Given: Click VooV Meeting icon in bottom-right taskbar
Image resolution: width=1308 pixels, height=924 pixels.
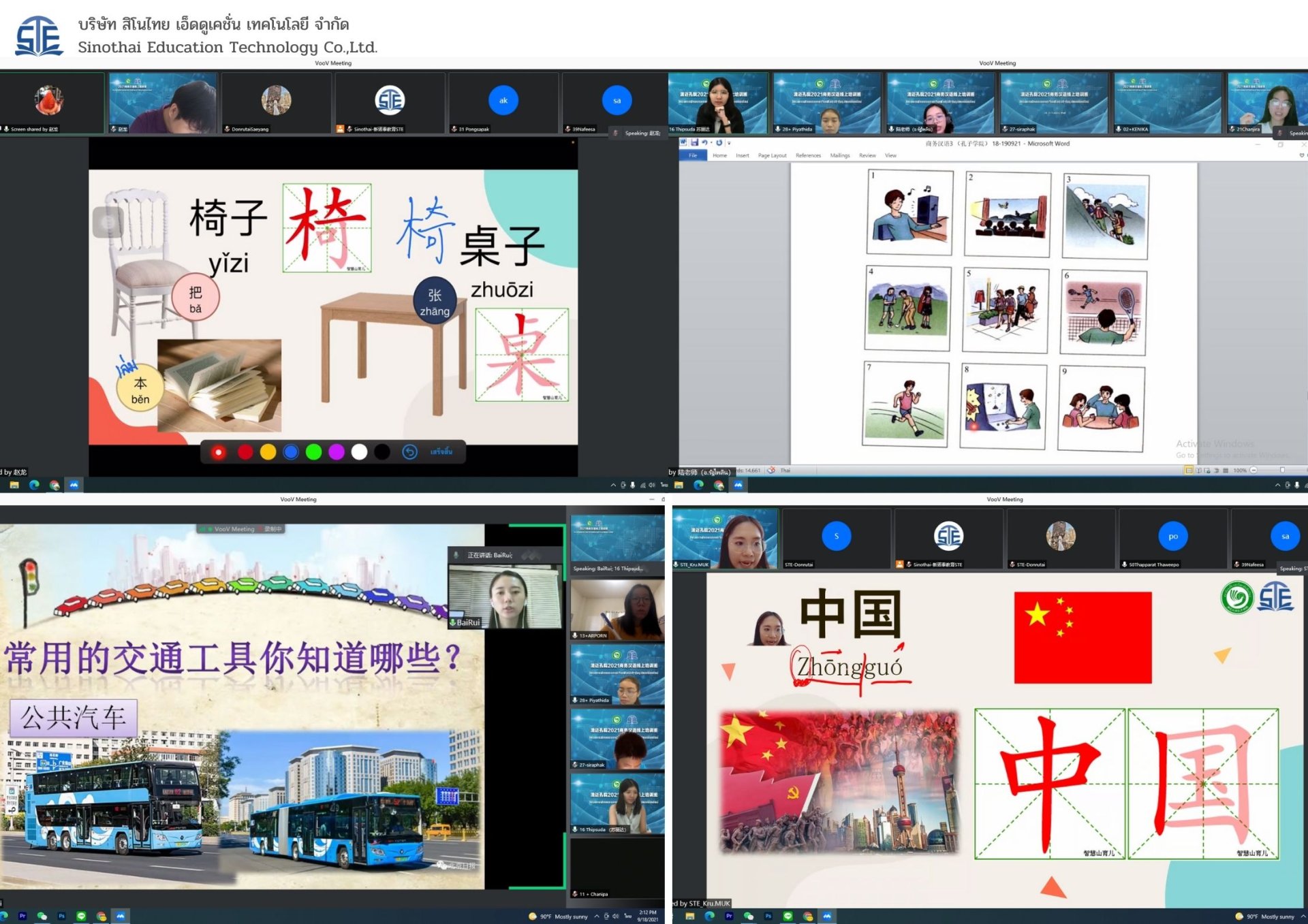Looking at the screenshot, I should point(827,917).
